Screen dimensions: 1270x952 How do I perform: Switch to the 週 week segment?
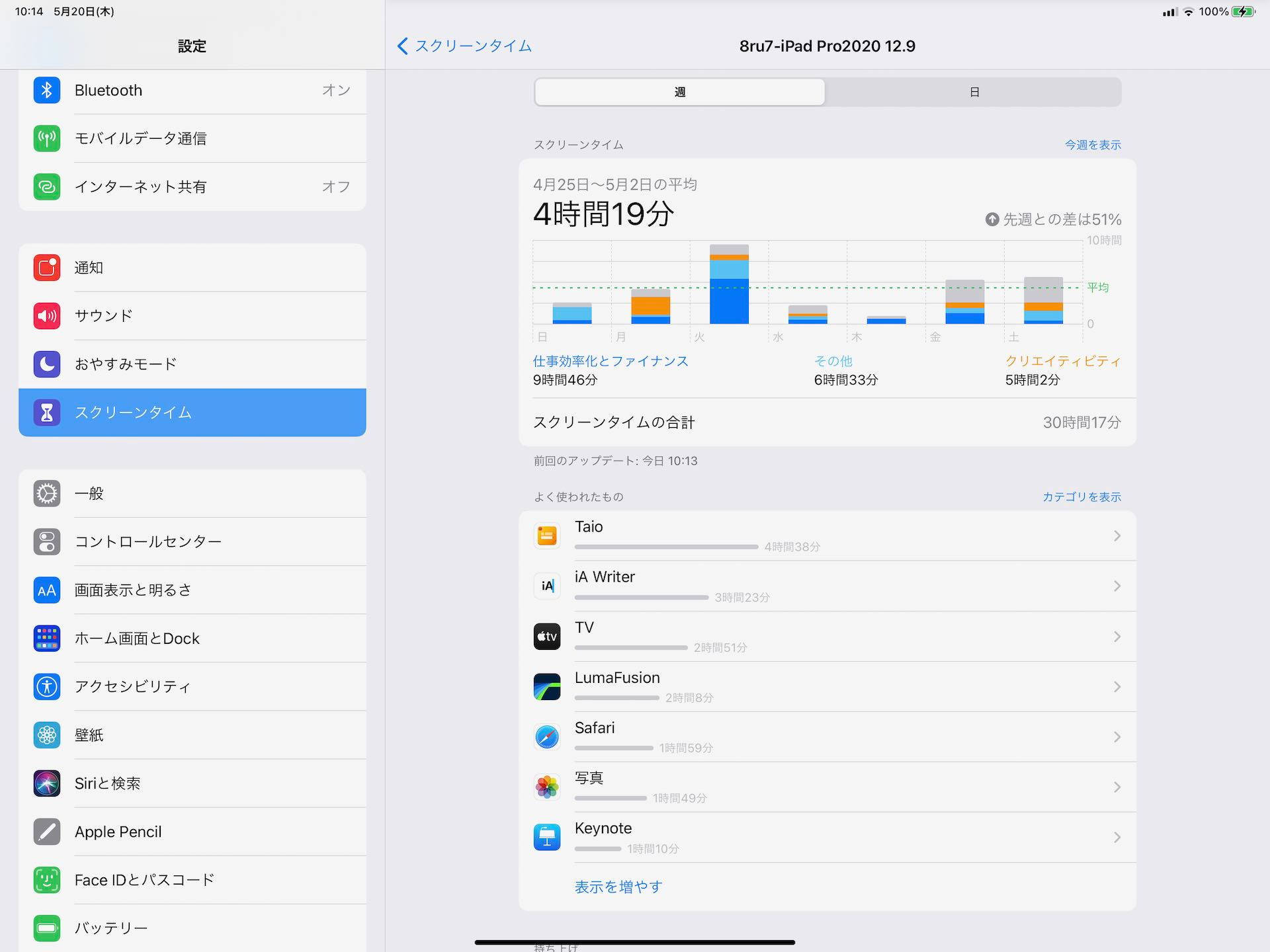[x=680, y=92]
